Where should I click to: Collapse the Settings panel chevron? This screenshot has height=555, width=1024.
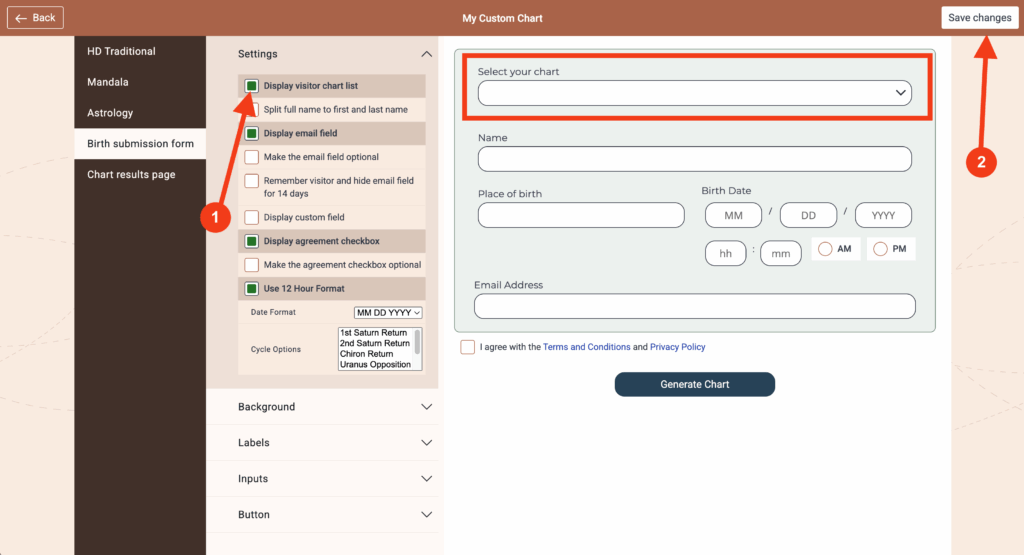click(x=427, y=54)
